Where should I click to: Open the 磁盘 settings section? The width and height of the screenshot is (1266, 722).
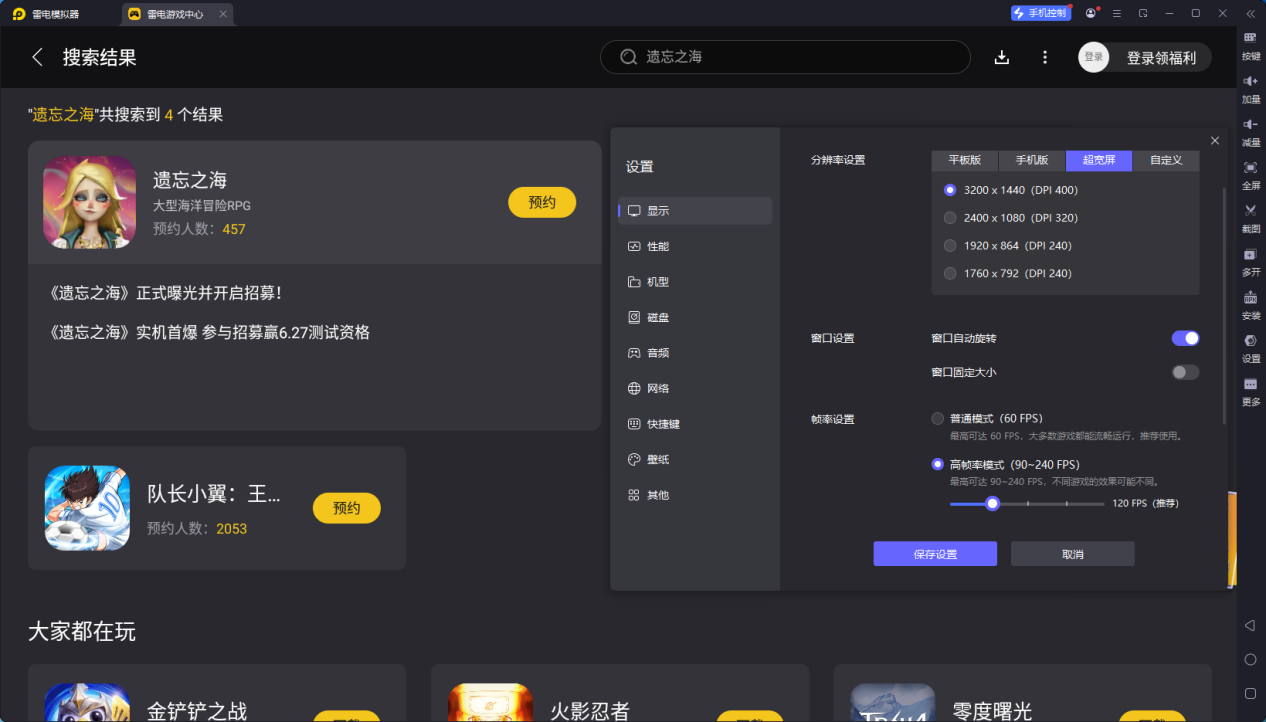pyautogui.click(x=695, y=317)
